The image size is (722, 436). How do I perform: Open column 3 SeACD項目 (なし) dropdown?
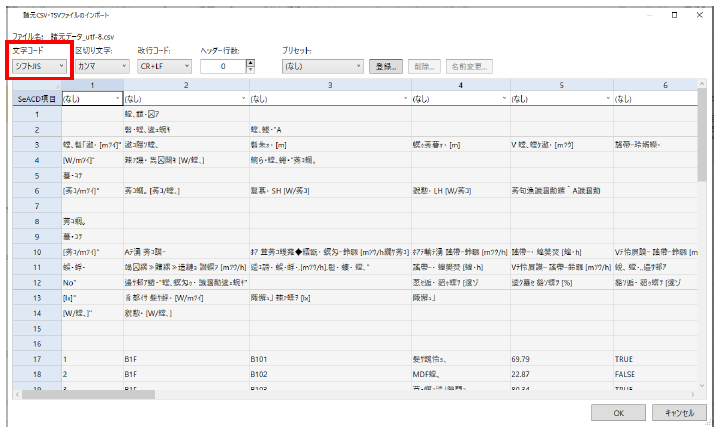(330, 99)
